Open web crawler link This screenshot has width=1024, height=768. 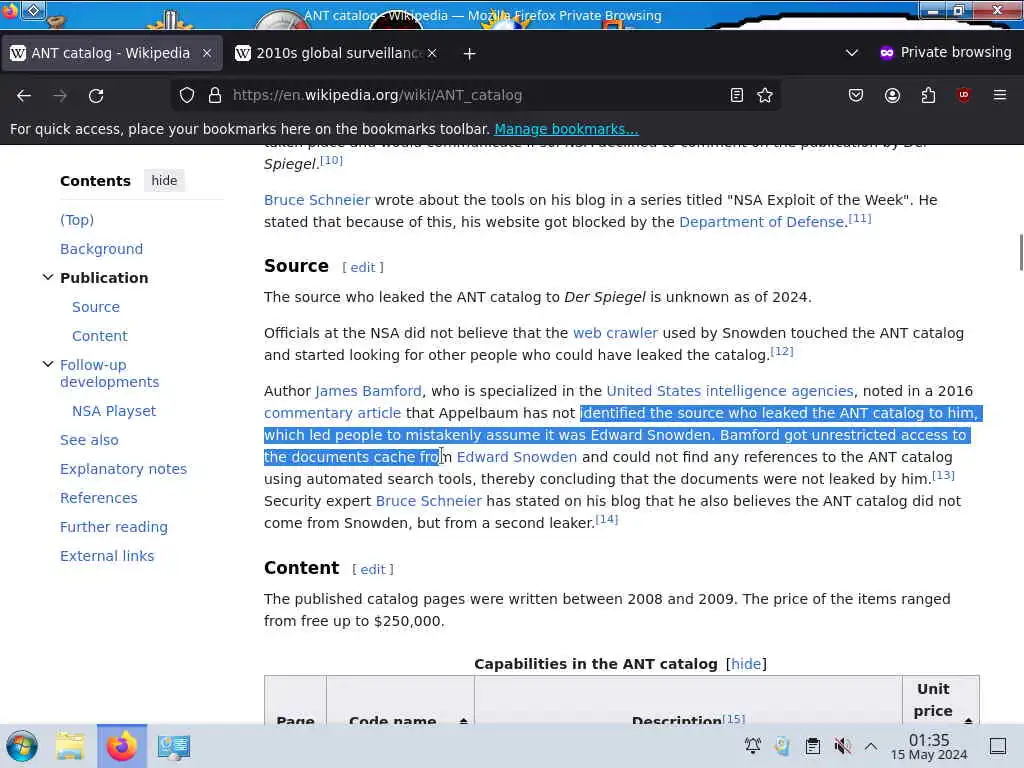[x=615, y=333]
